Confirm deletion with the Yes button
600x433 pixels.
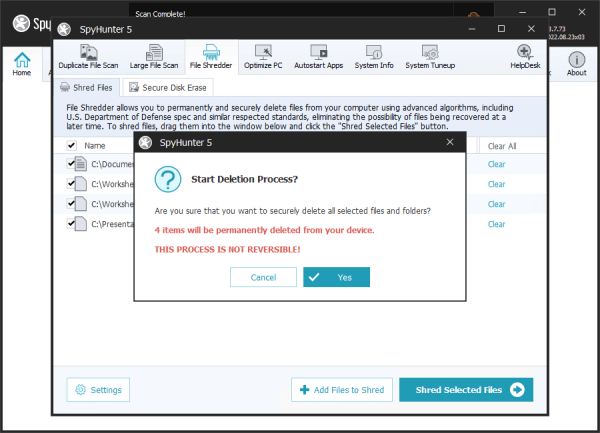coord(336,277)
